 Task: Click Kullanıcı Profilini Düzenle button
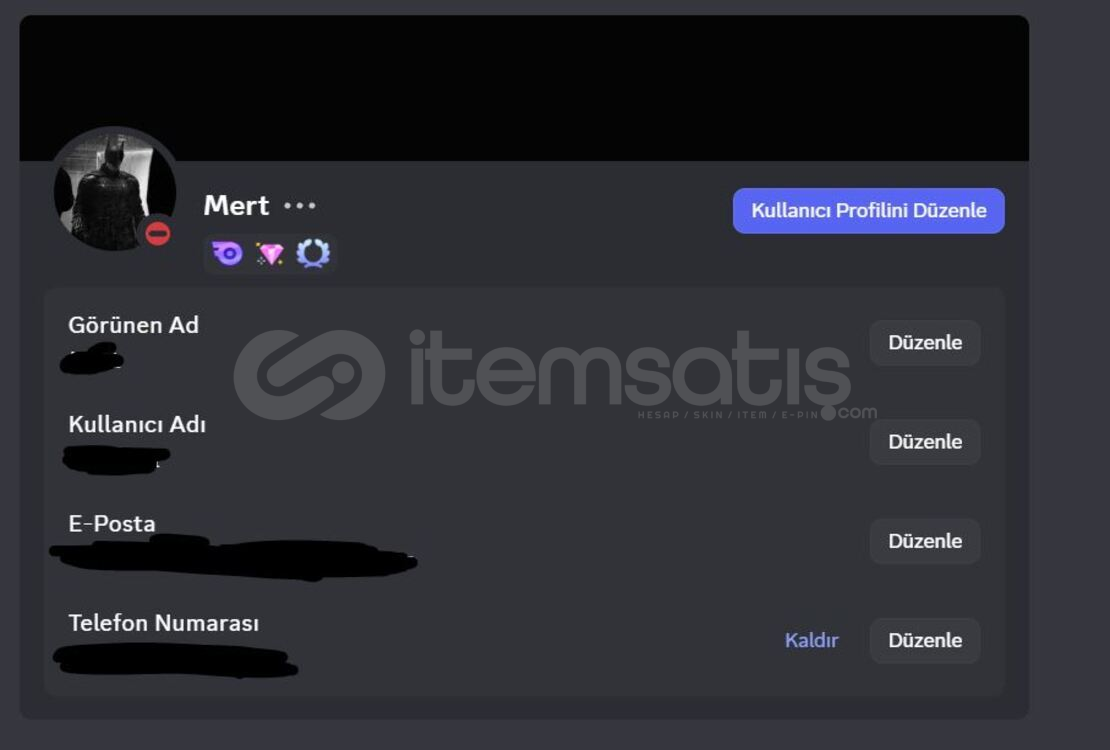click(869, 210)
